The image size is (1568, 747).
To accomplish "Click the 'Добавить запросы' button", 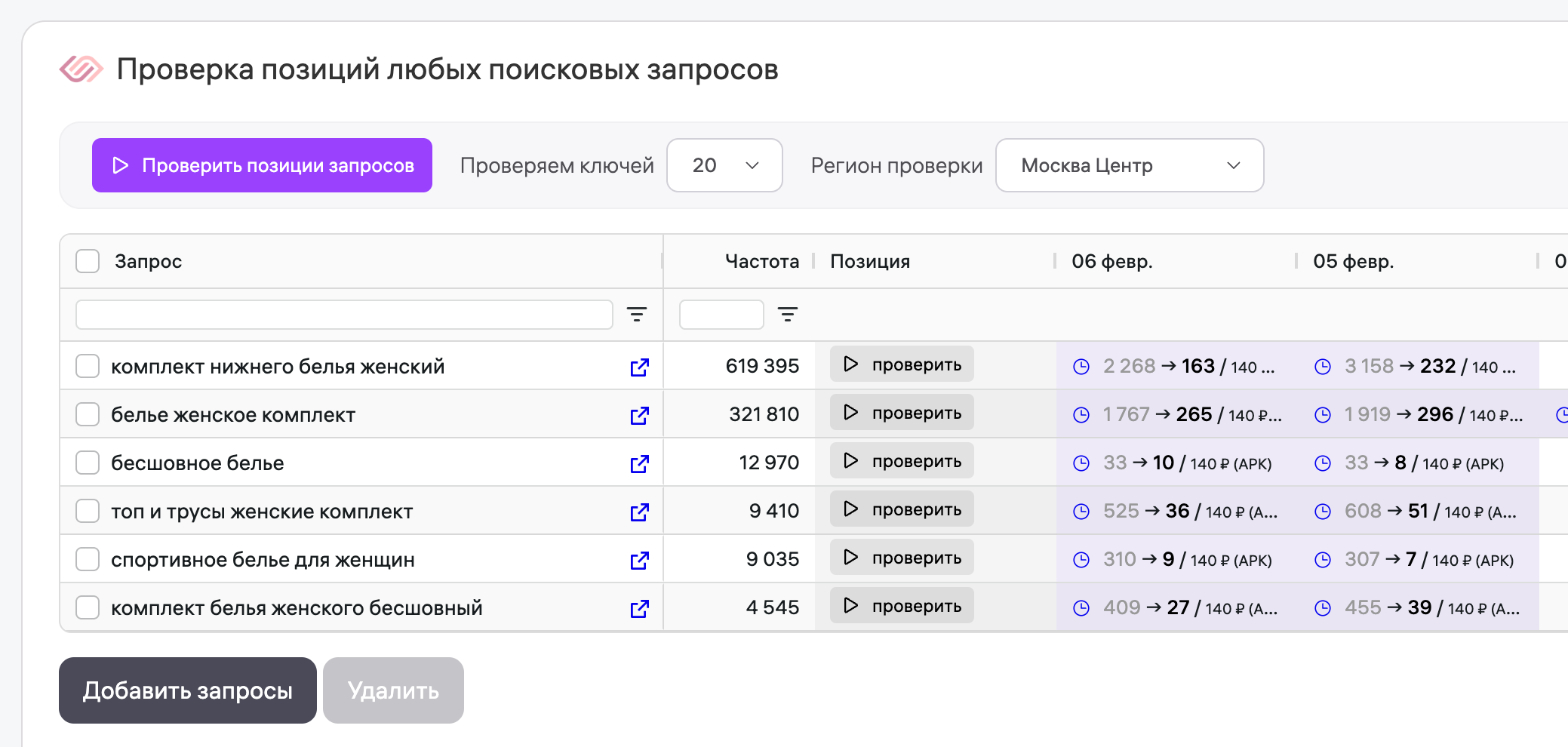I will tap(188, 690).
